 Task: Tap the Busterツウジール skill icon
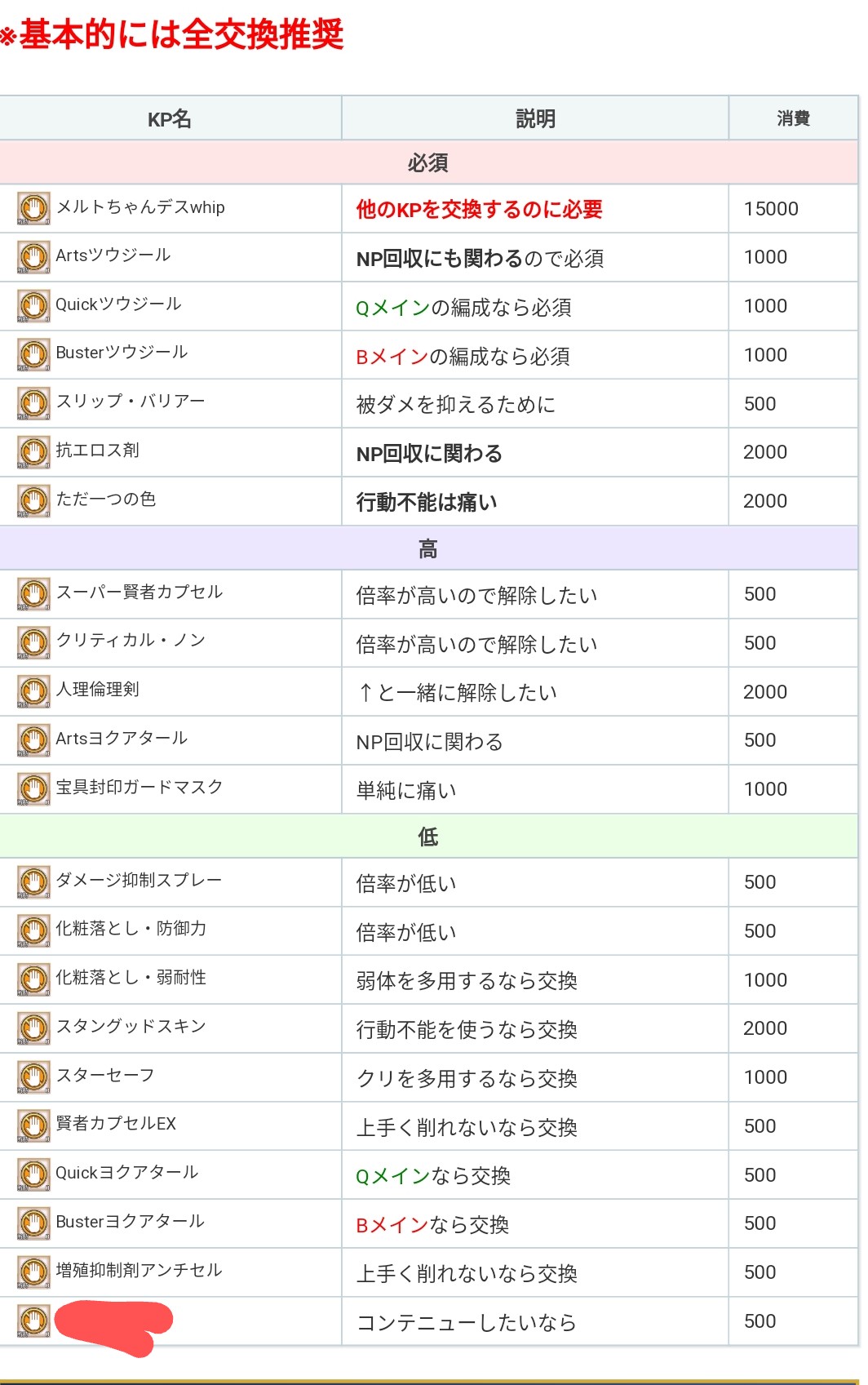coord(33,355)
